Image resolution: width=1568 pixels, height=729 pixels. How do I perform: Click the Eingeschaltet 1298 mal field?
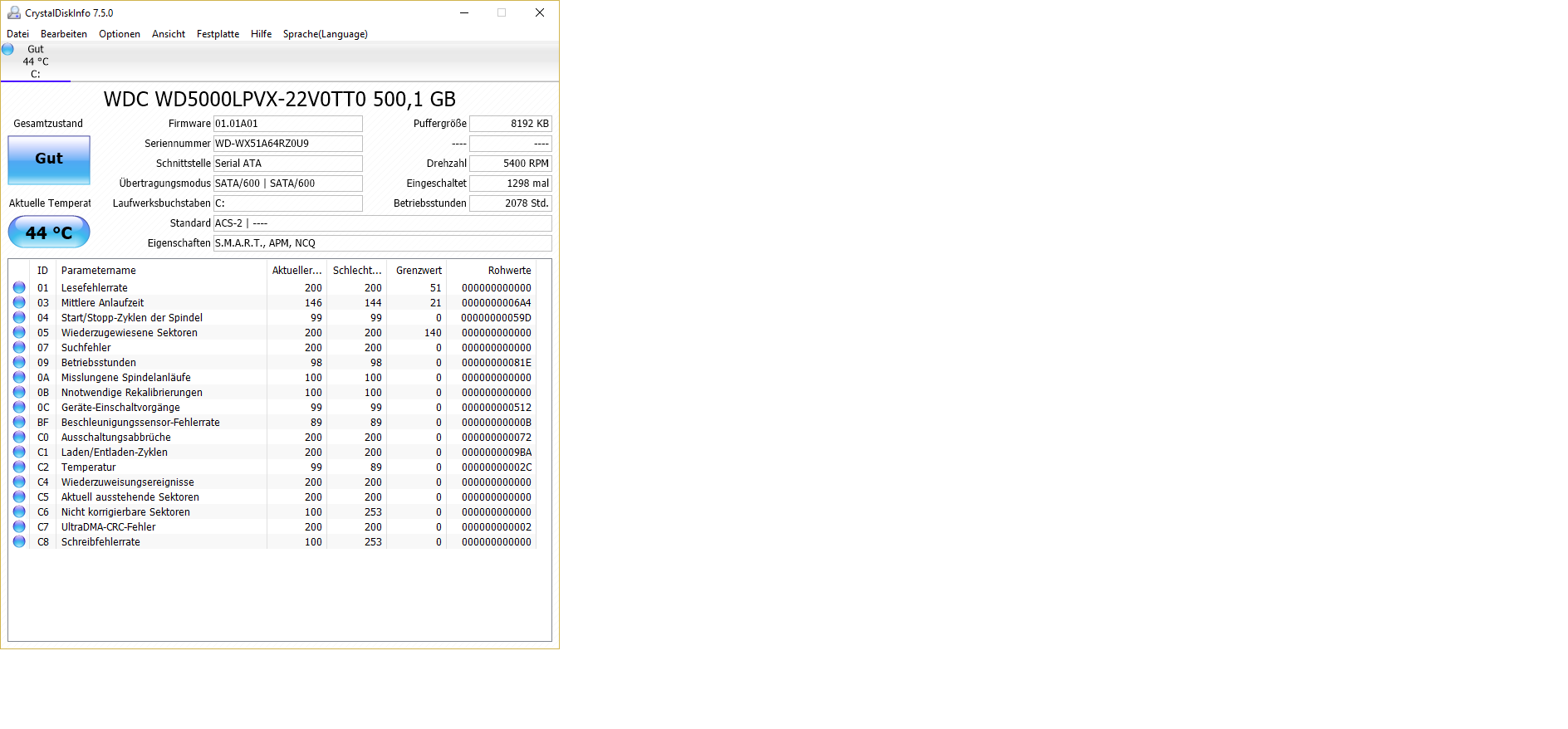(x=511, y=183)
